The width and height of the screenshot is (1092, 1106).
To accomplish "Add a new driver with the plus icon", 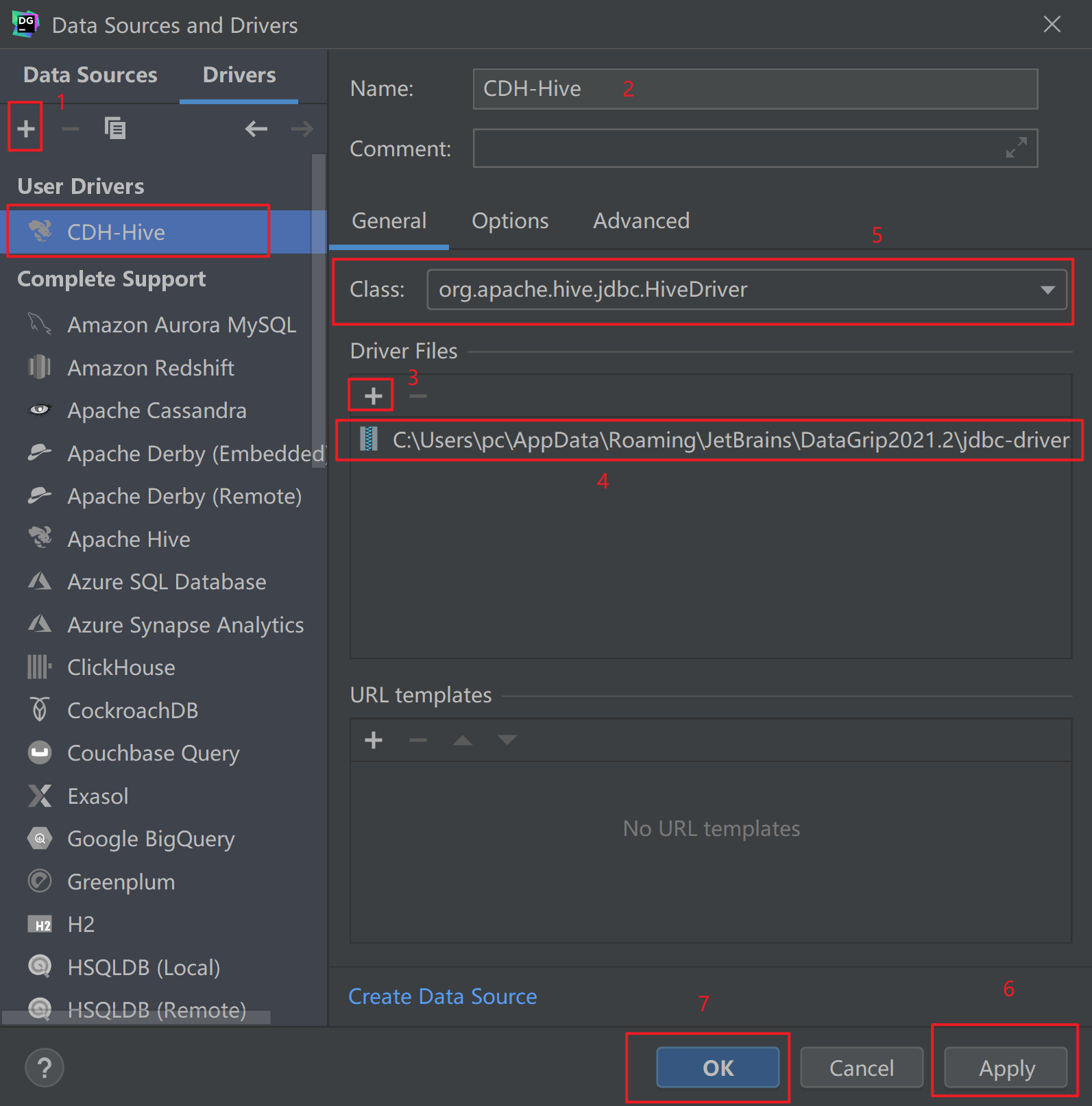I will coord(26,128).
